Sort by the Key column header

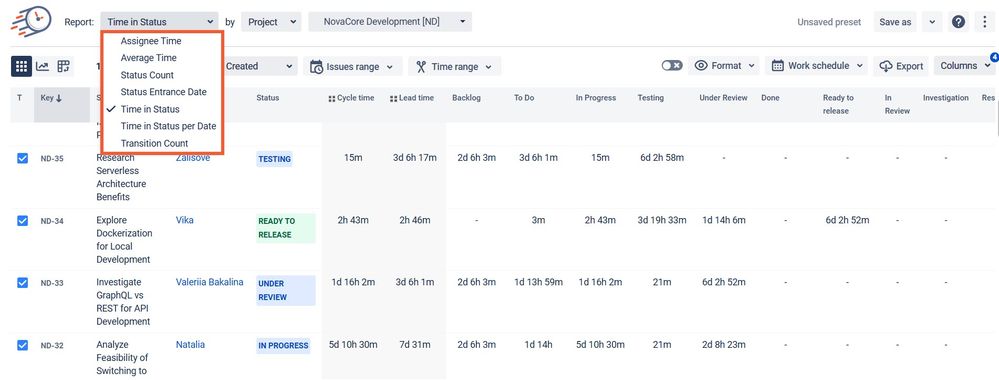(62, 105)
